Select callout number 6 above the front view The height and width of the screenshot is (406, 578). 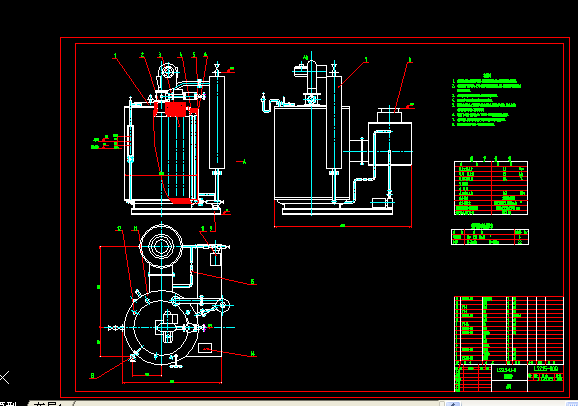[x=205, y=55]
